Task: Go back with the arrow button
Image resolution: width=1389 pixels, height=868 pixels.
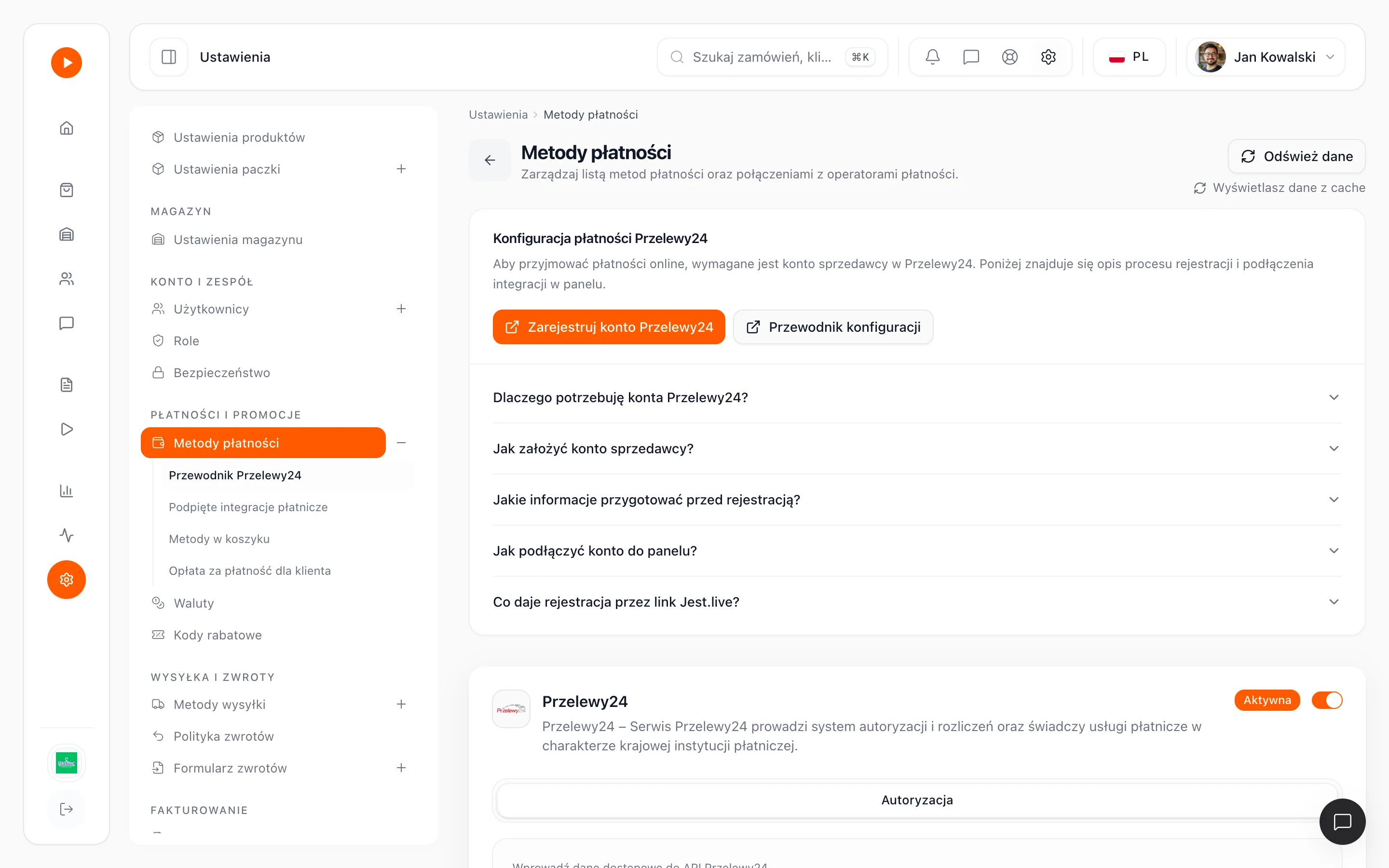Action: 490,160
